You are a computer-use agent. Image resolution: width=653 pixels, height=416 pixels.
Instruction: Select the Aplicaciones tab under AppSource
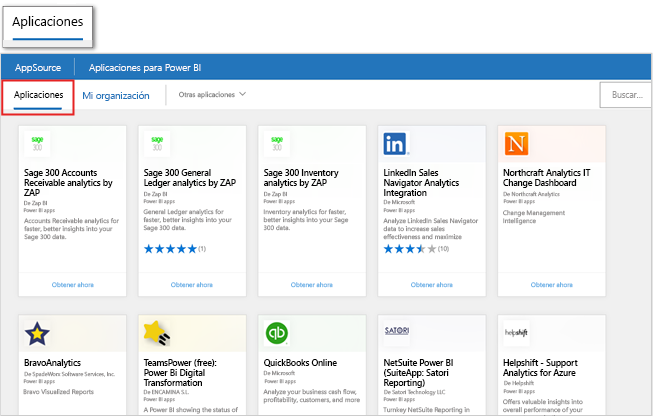(x=38, y=95)
